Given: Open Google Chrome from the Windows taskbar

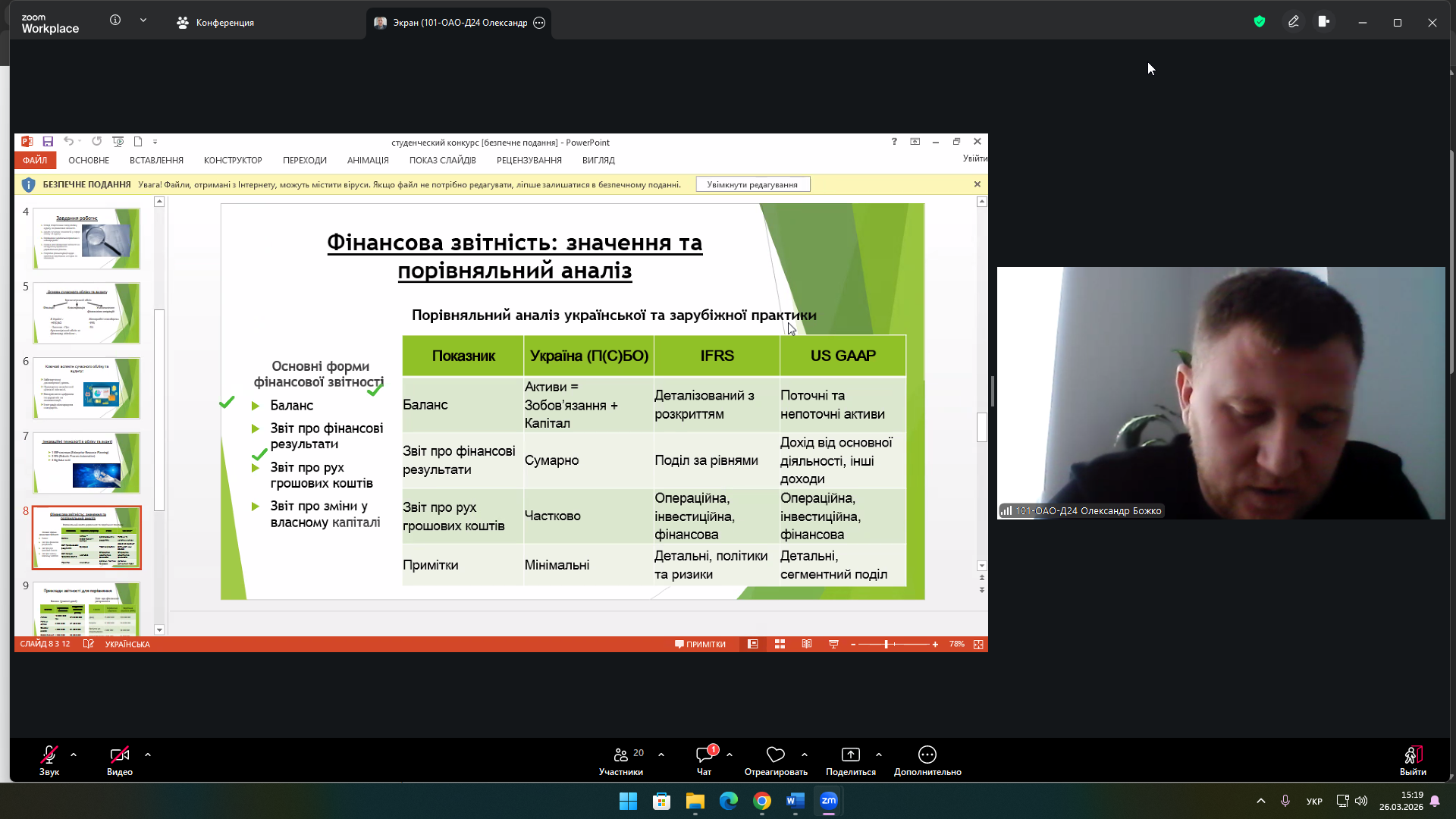Looking at the screenshot, I should point(762,801).
